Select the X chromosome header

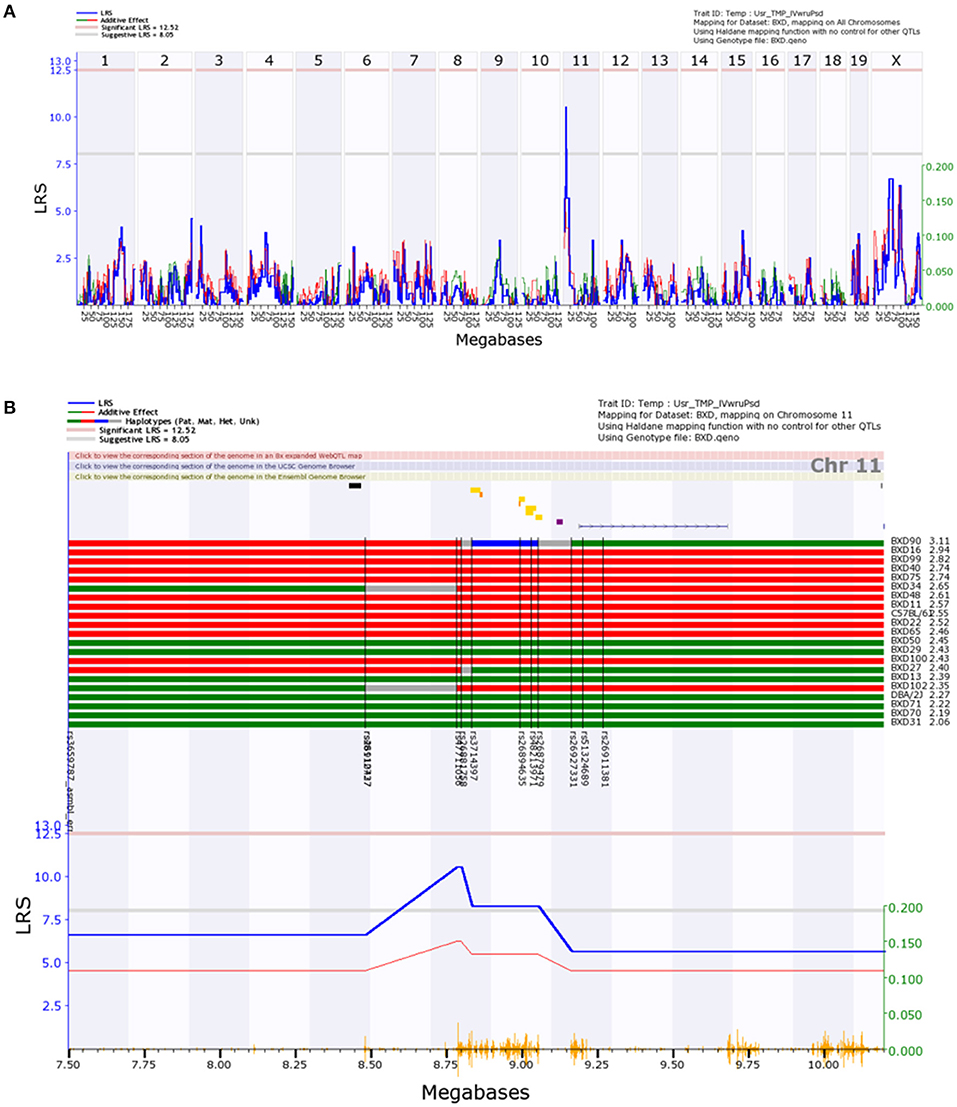pos(896,61)
